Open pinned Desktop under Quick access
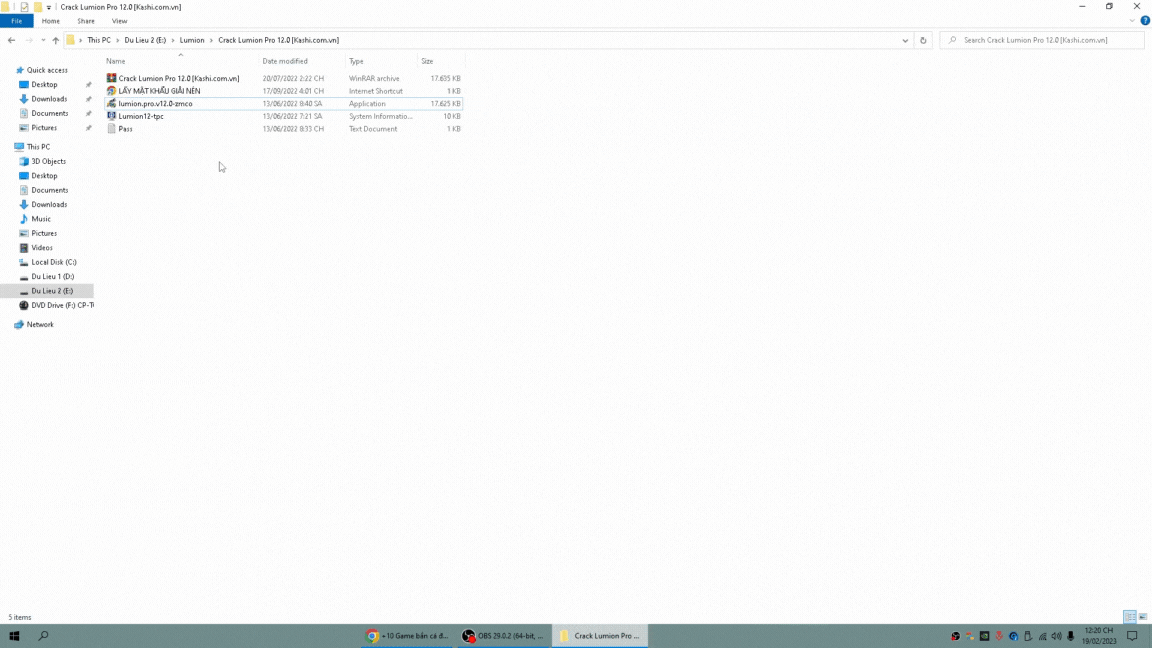1152x648 pixels. point(44,84)
